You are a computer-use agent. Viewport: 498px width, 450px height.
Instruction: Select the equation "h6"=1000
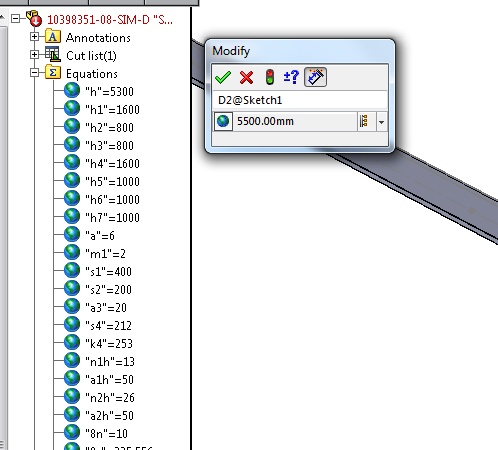pos(112,200)
